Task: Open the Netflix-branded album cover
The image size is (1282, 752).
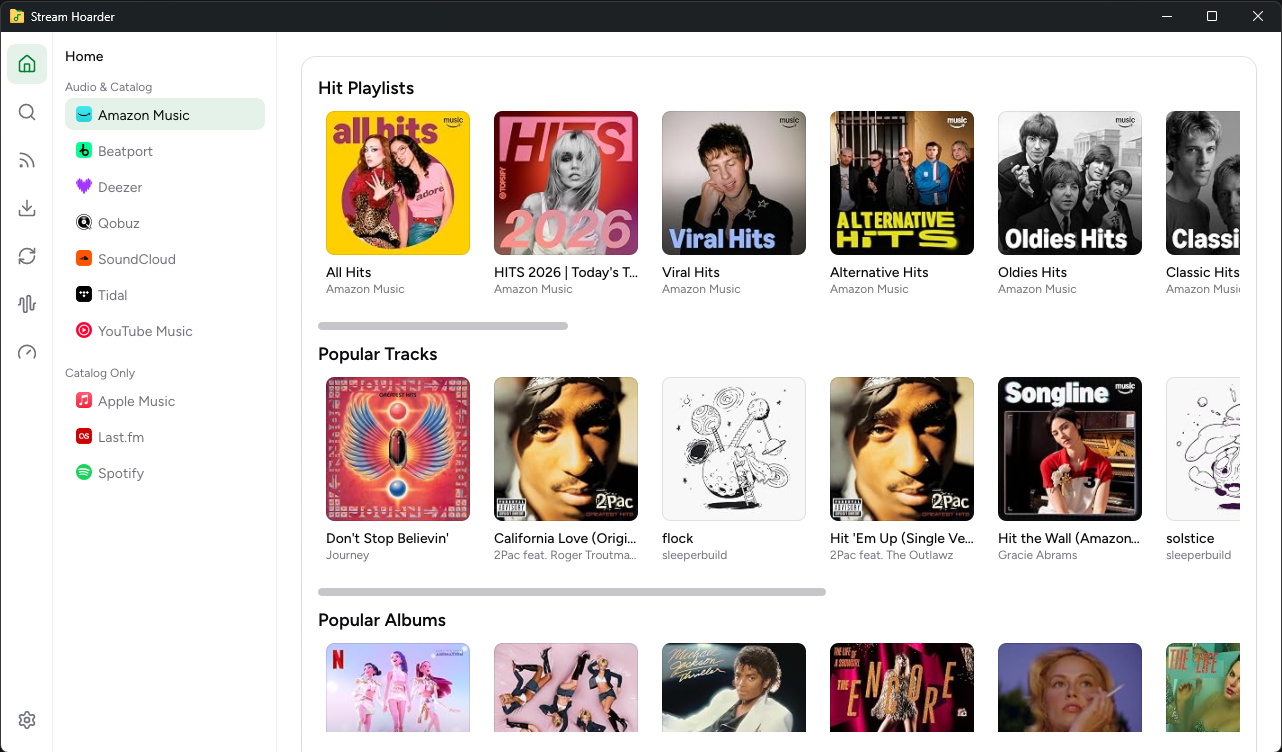Action: pyautogui.click(x=398, y=687)
